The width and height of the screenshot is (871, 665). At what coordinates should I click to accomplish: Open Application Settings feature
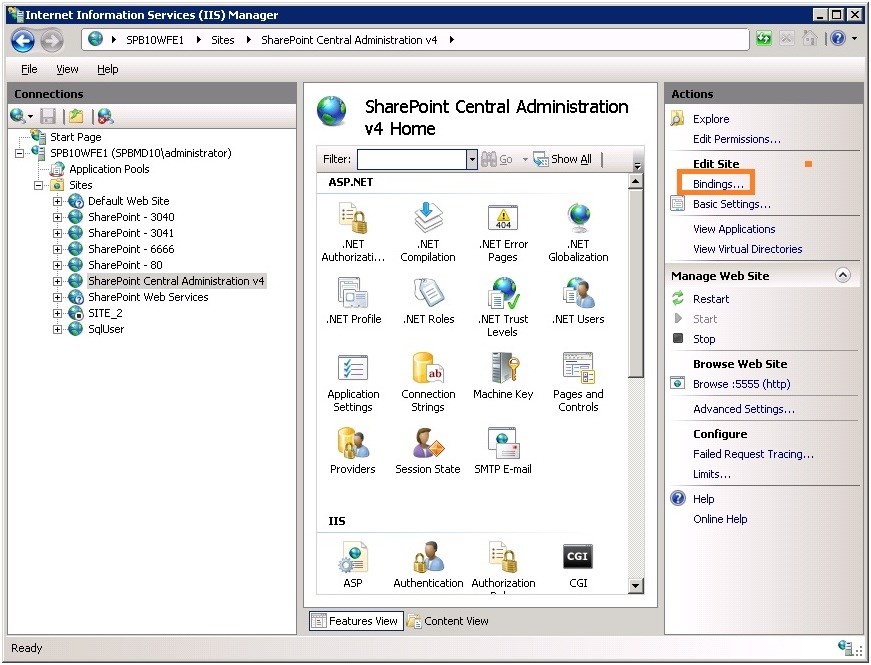[353, 382]
